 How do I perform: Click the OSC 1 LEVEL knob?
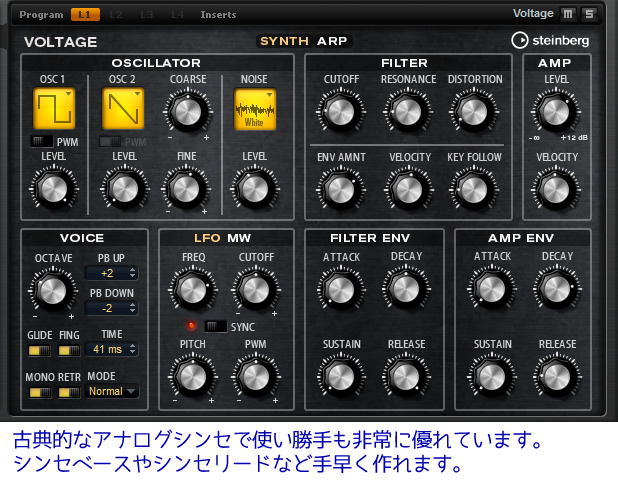click(54, 188)
